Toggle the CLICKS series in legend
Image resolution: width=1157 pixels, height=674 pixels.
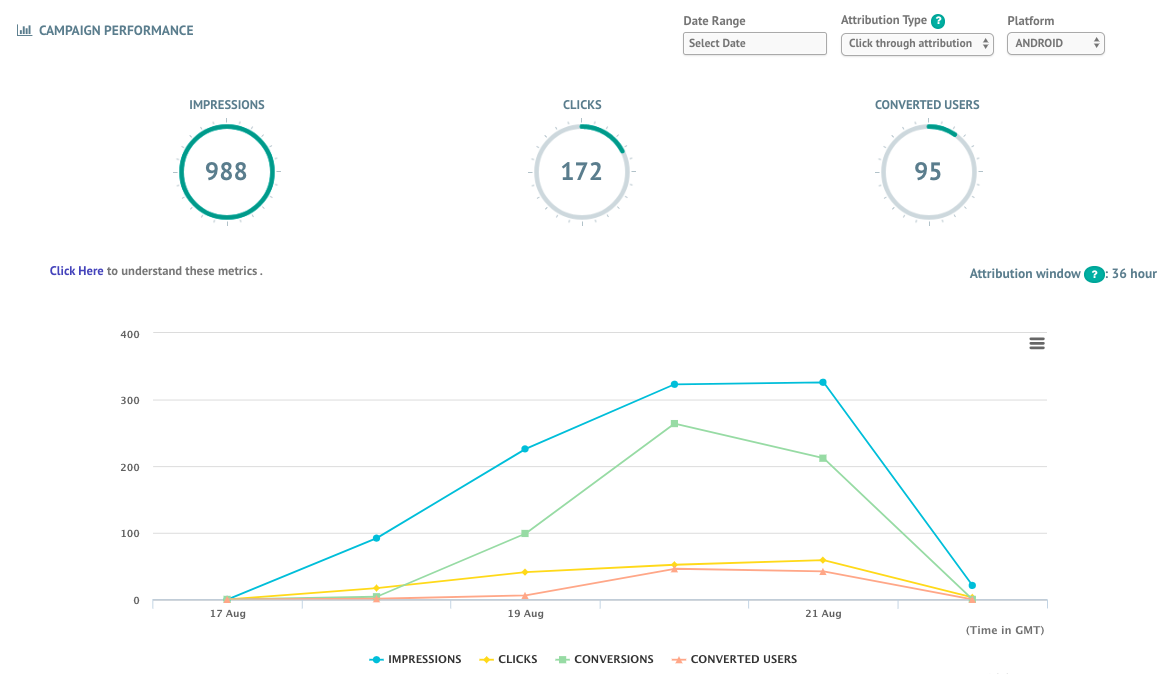point(508,659)
